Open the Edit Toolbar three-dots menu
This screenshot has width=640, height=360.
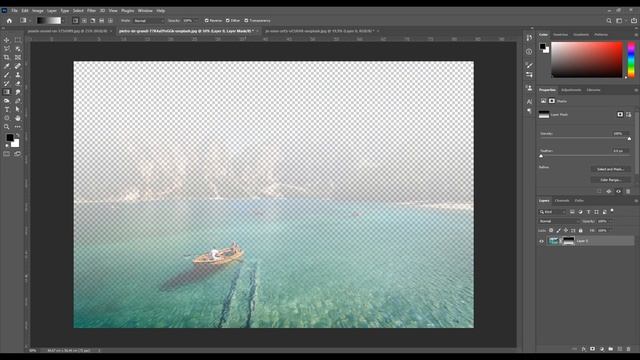[18, 127]
